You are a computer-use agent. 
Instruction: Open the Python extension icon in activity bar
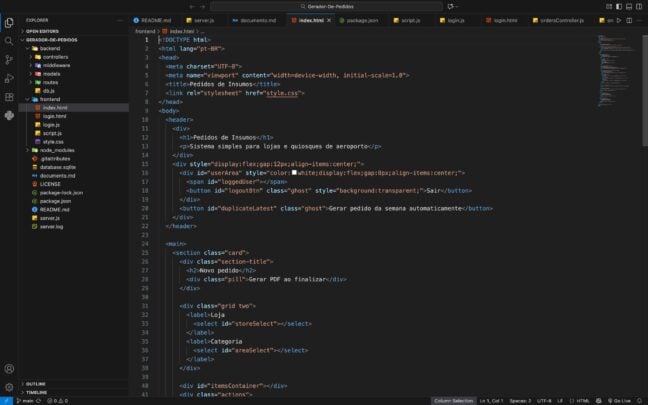pyautogui.click(x=9, y=115)
